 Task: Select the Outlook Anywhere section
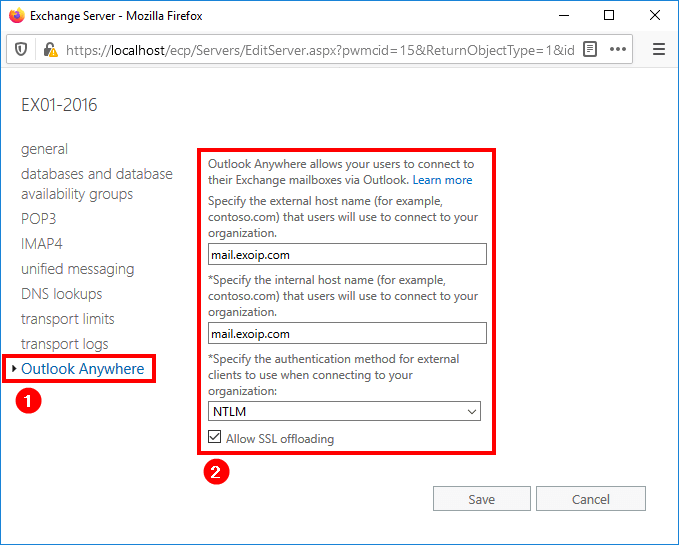pyautogui.click(x=83, y=369)
